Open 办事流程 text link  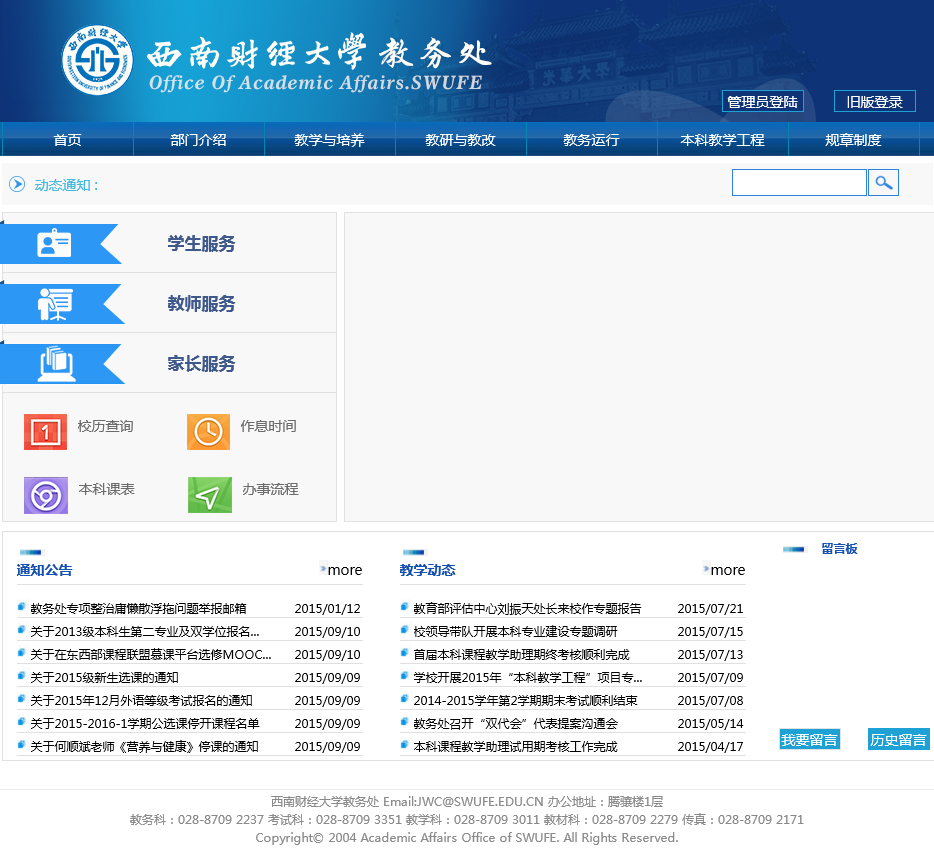tap(270, 489)
